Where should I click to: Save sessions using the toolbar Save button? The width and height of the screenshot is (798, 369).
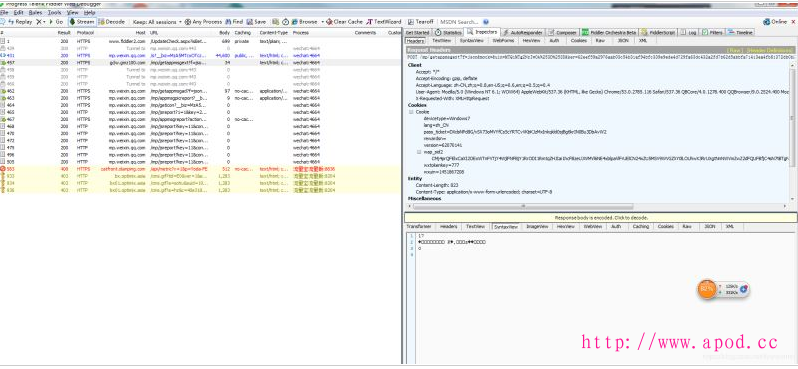256,22
